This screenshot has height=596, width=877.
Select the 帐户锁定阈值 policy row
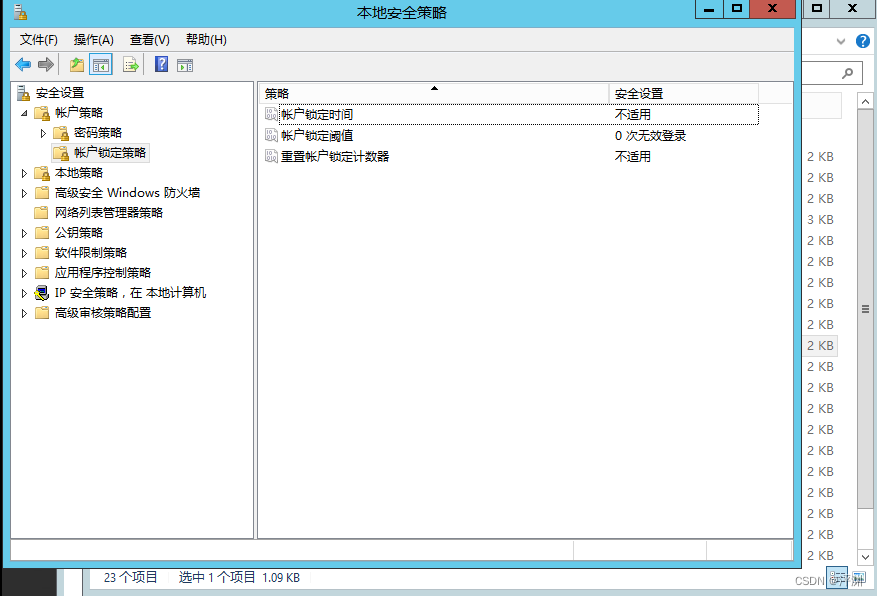click(511, 135)
